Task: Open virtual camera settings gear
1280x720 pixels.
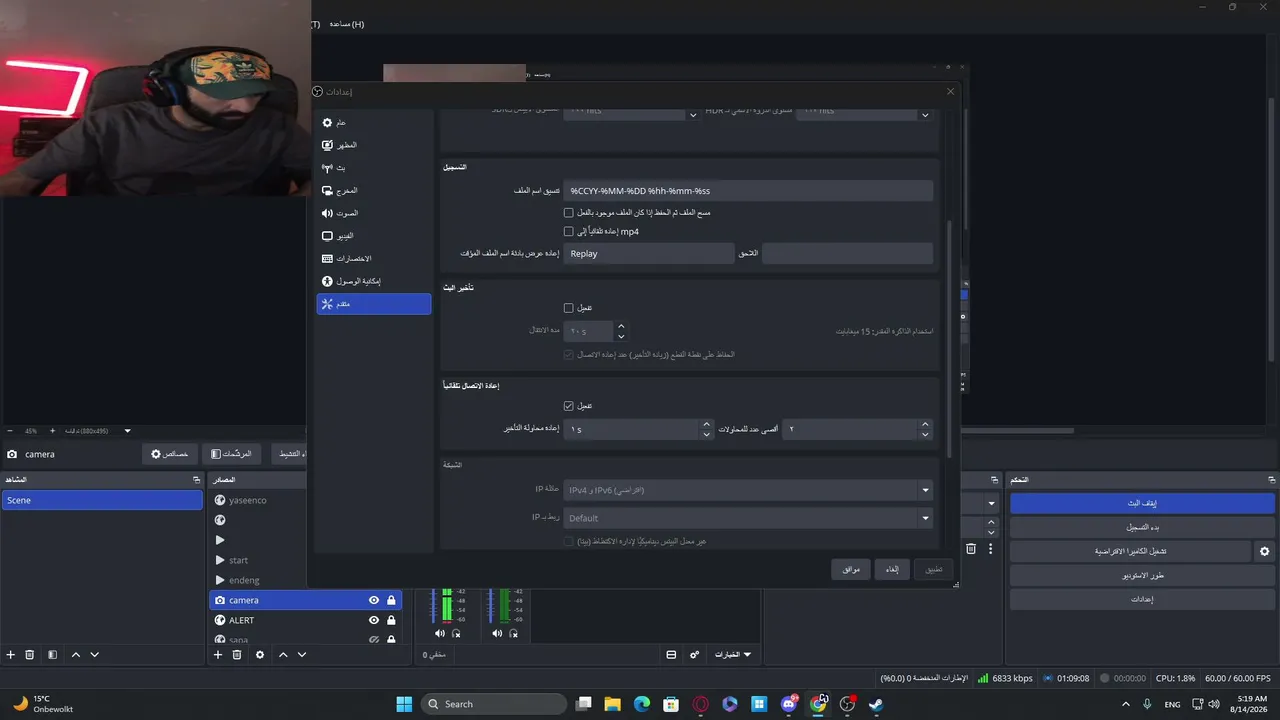Action: click(1265, 551)
